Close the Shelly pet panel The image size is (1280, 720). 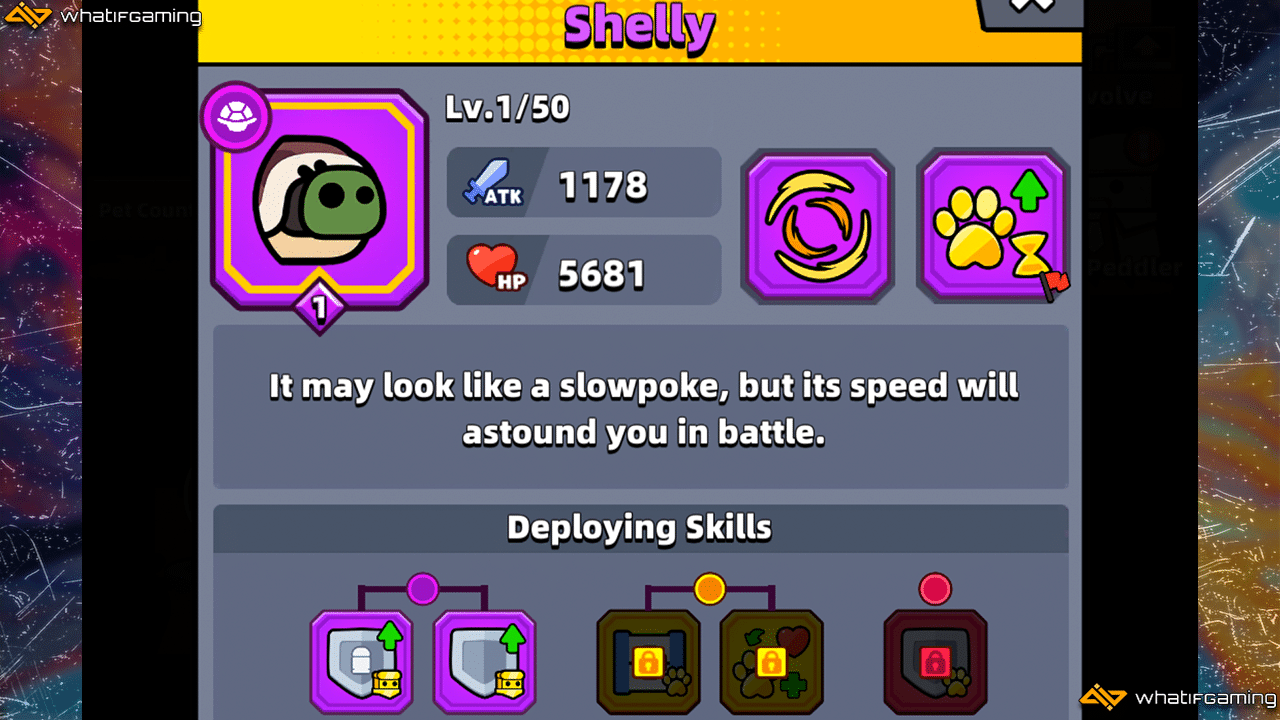(x=1030, y=8)
